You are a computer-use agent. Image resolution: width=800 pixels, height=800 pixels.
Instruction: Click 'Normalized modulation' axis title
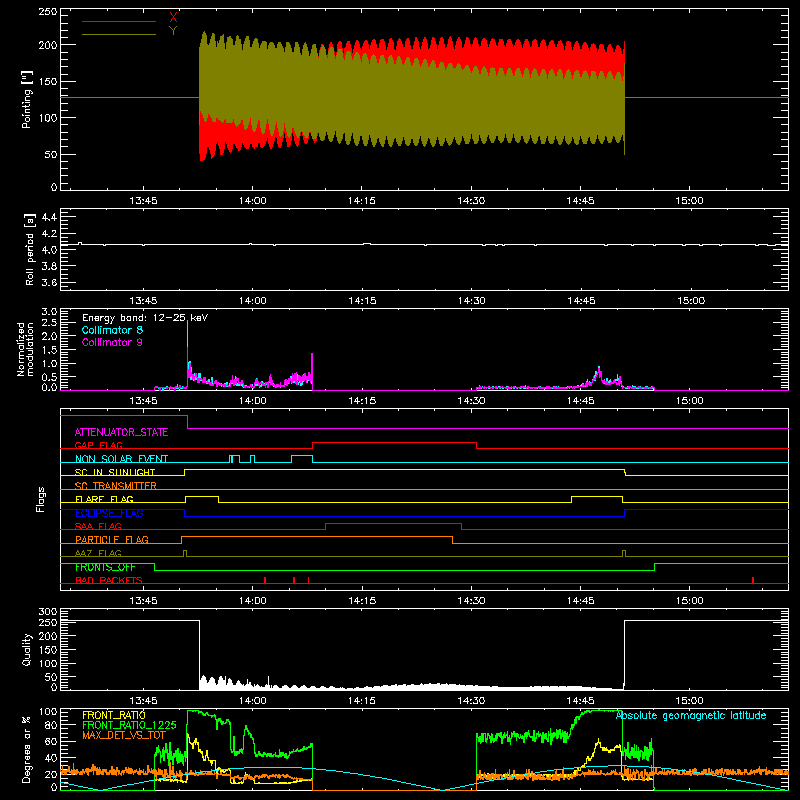coord(26,349)
